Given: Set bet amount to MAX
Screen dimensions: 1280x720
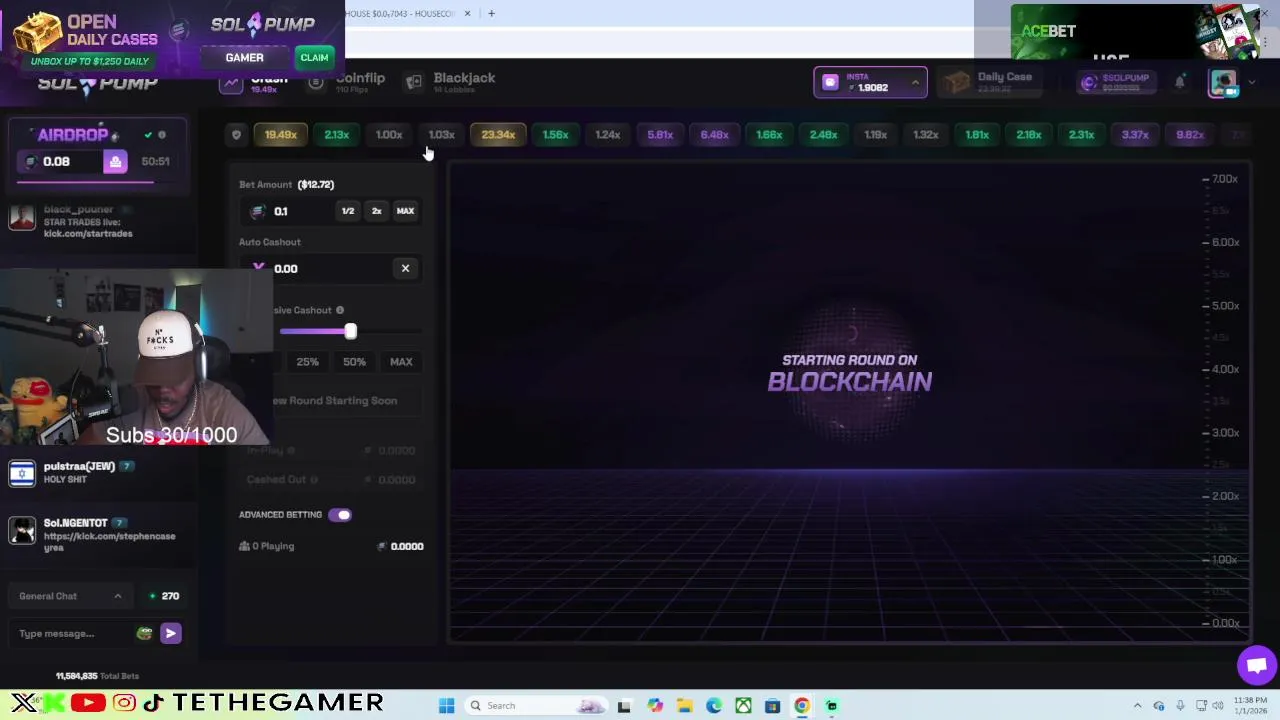Looking at the screenshot, I should (x=405, y=211).
